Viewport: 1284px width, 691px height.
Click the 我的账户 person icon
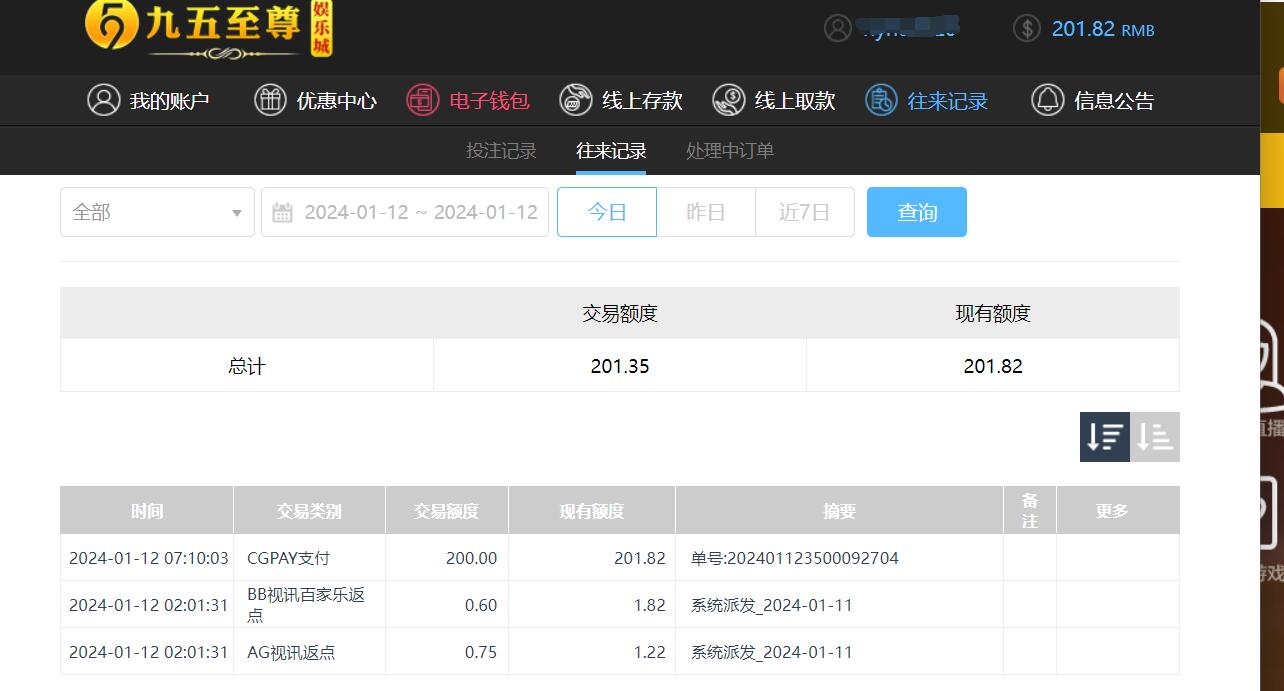[x=104, y=100]
